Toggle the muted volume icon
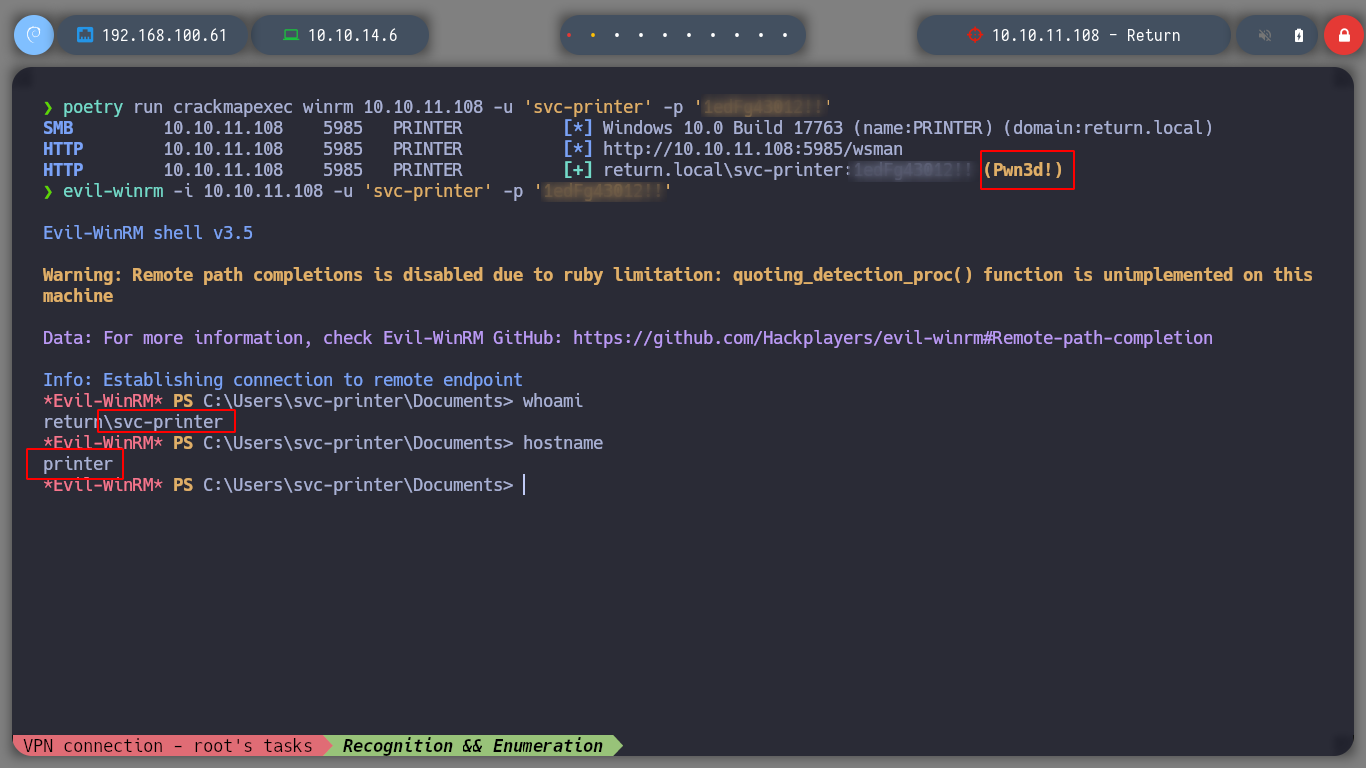 point(1265,35)
